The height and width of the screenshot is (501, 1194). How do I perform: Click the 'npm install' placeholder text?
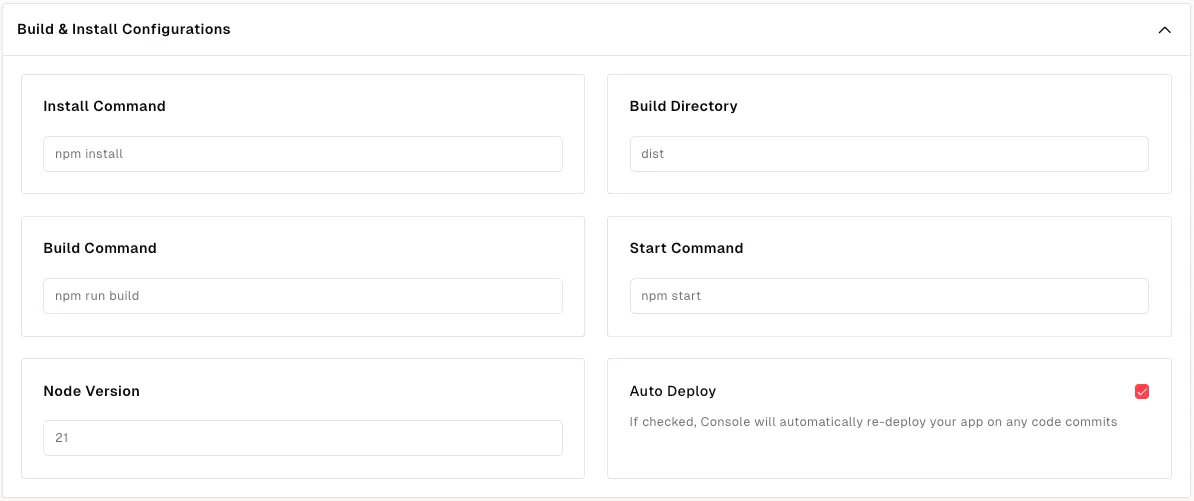click(x=89, y=154)
